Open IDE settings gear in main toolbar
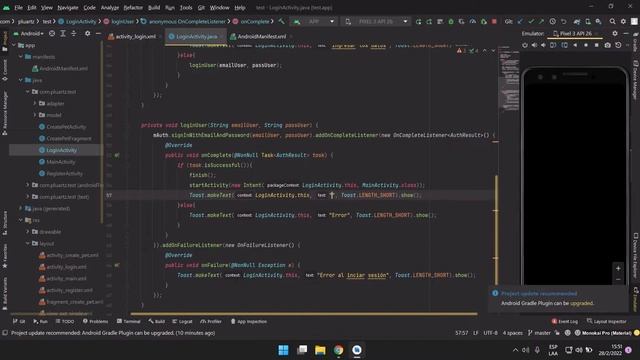Viewport: 640px width, 360px height. pos(623,21)
